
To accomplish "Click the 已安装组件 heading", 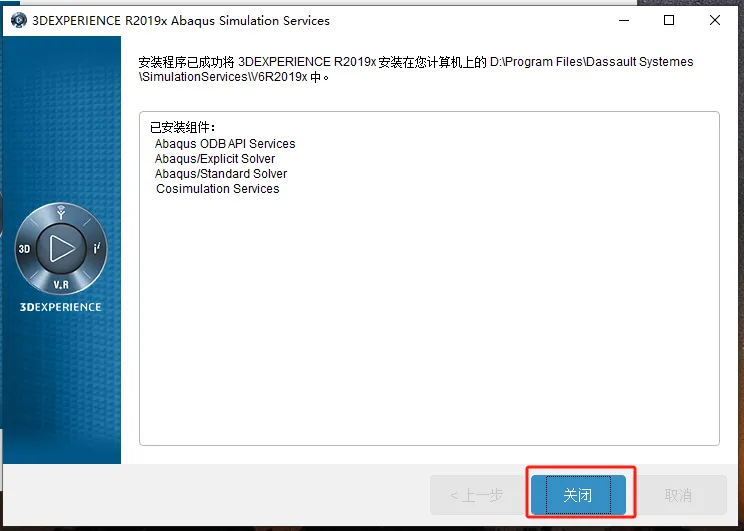I will (183, 127).
